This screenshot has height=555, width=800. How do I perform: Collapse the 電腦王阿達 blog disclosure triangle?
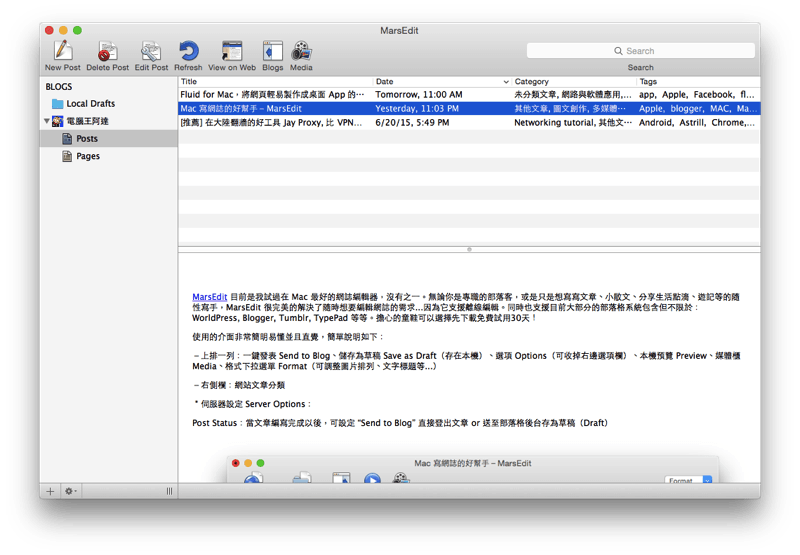point(46,121)
